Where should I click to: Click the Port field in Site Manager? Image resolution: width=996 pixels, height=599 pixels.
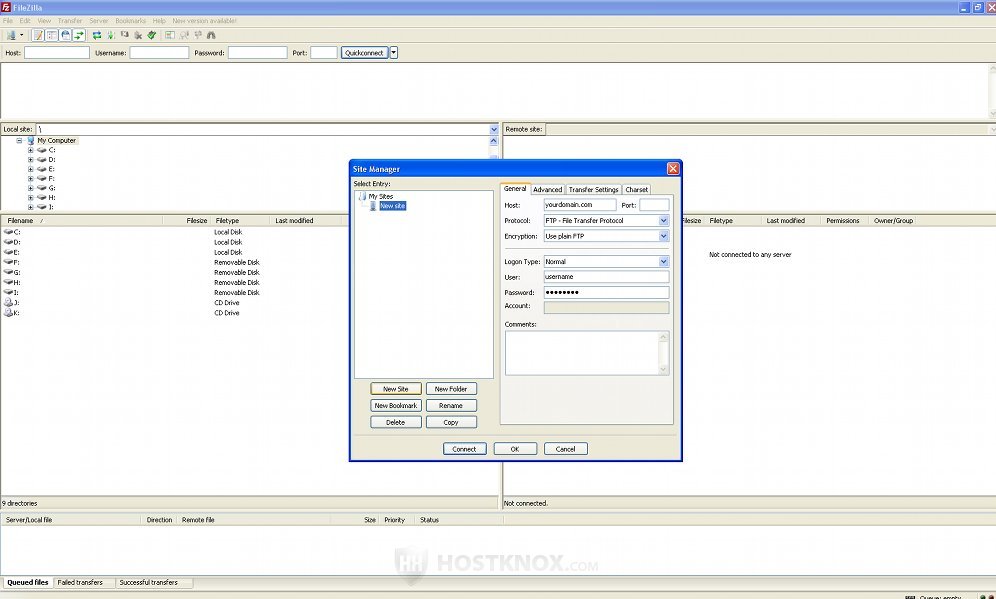pyautogui.click(x=654, y=205)
